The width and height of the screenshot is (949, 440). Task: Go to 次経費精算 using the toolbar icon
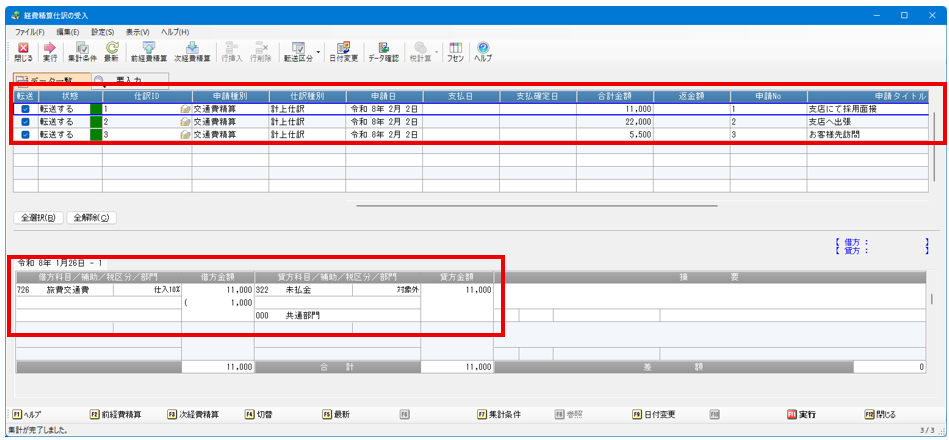click(x=192, y=52)
